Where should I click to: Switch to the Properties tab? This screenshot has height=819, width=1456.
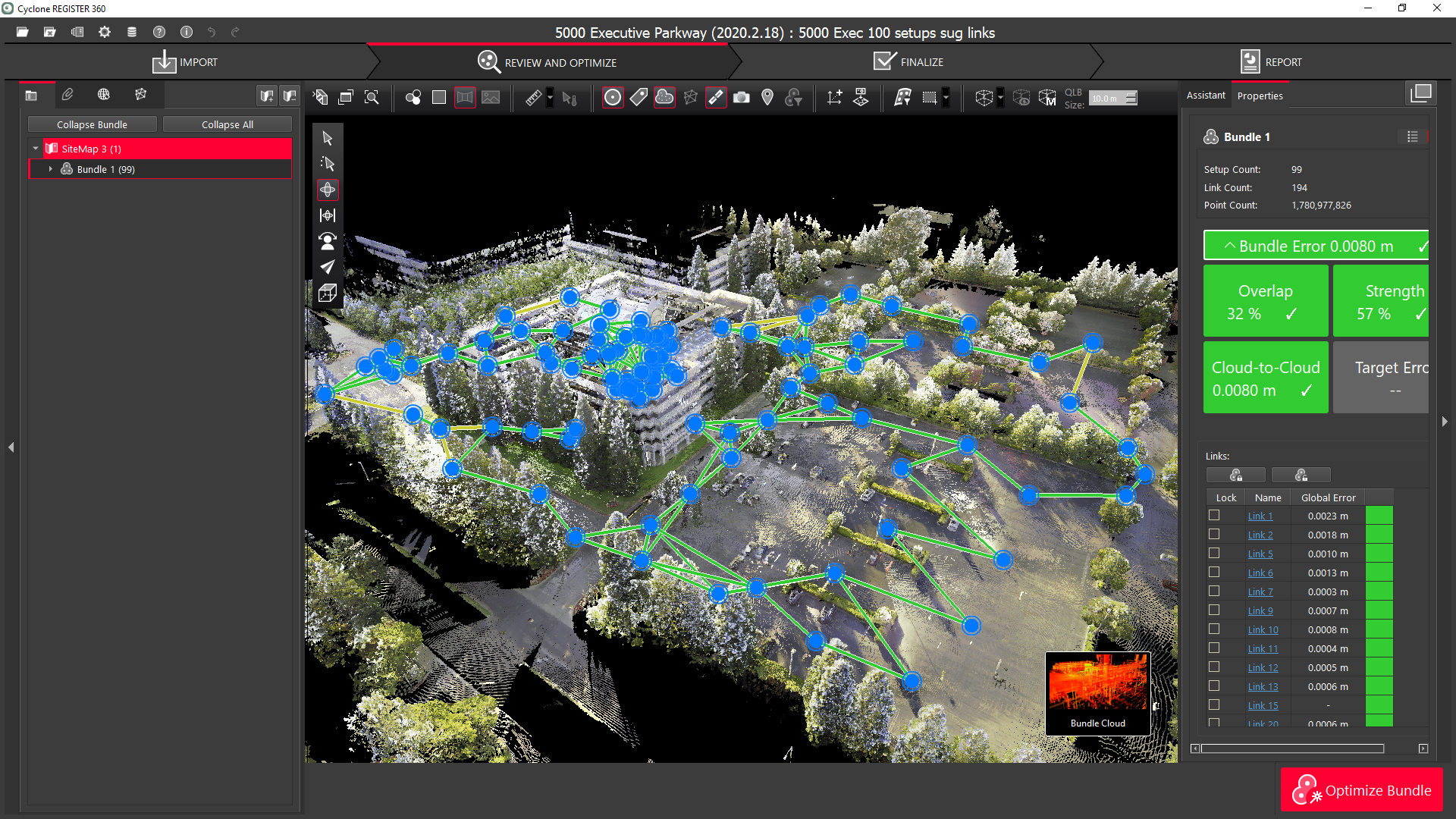point(1260,96)
